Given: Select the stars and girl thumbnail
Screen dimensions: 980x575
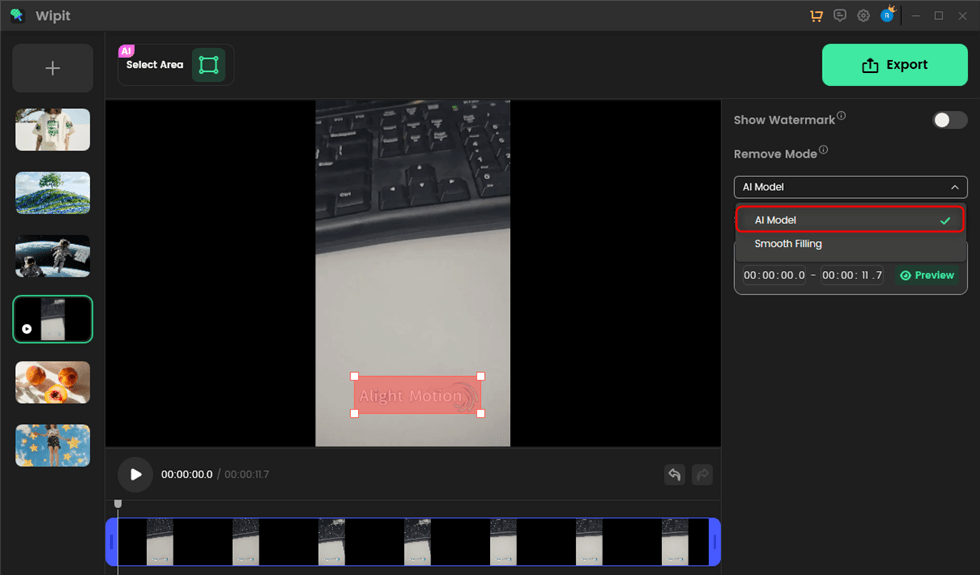Looking at the screenshot, I should pos(52,446).
